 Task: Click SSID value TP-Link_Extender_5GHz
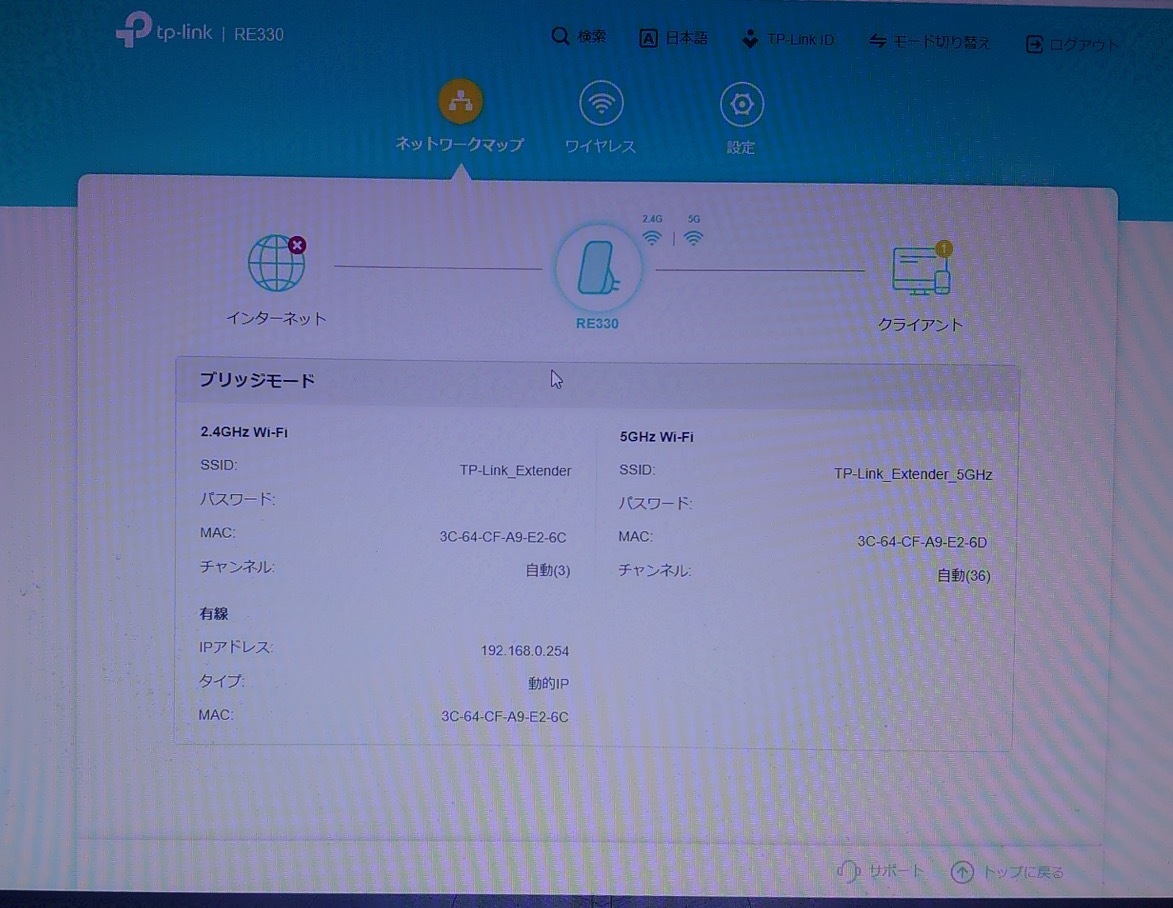click(x=913, y=474)
